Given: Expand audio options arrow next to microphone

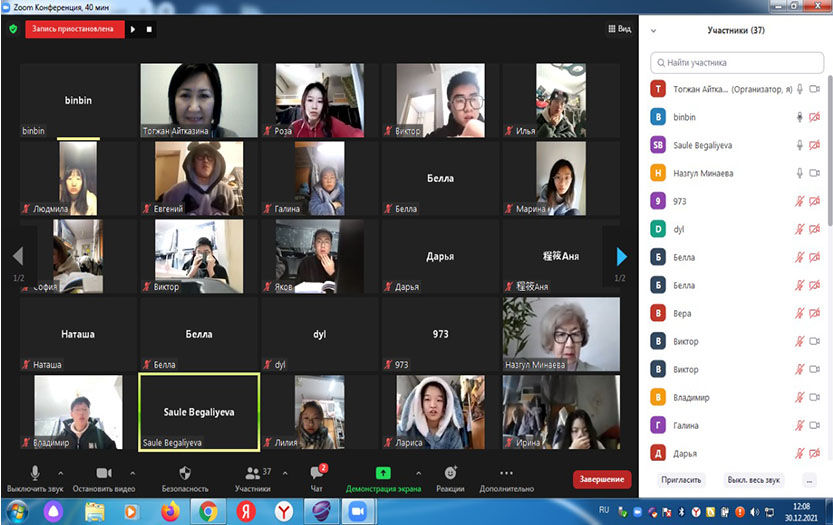Looking at the screenshot, I should pos(60,472).
